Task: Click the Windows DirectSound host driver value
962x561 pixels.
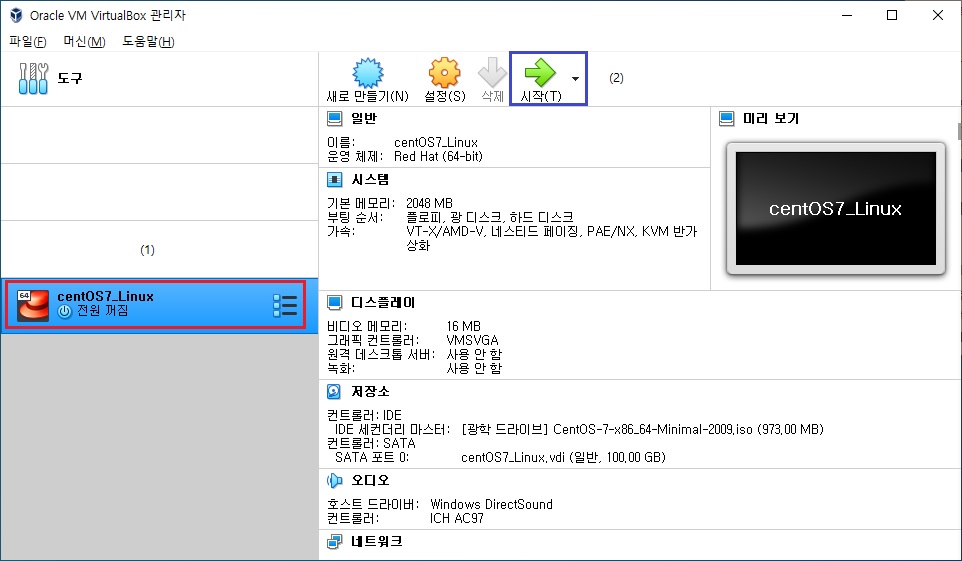Action: 491,505
